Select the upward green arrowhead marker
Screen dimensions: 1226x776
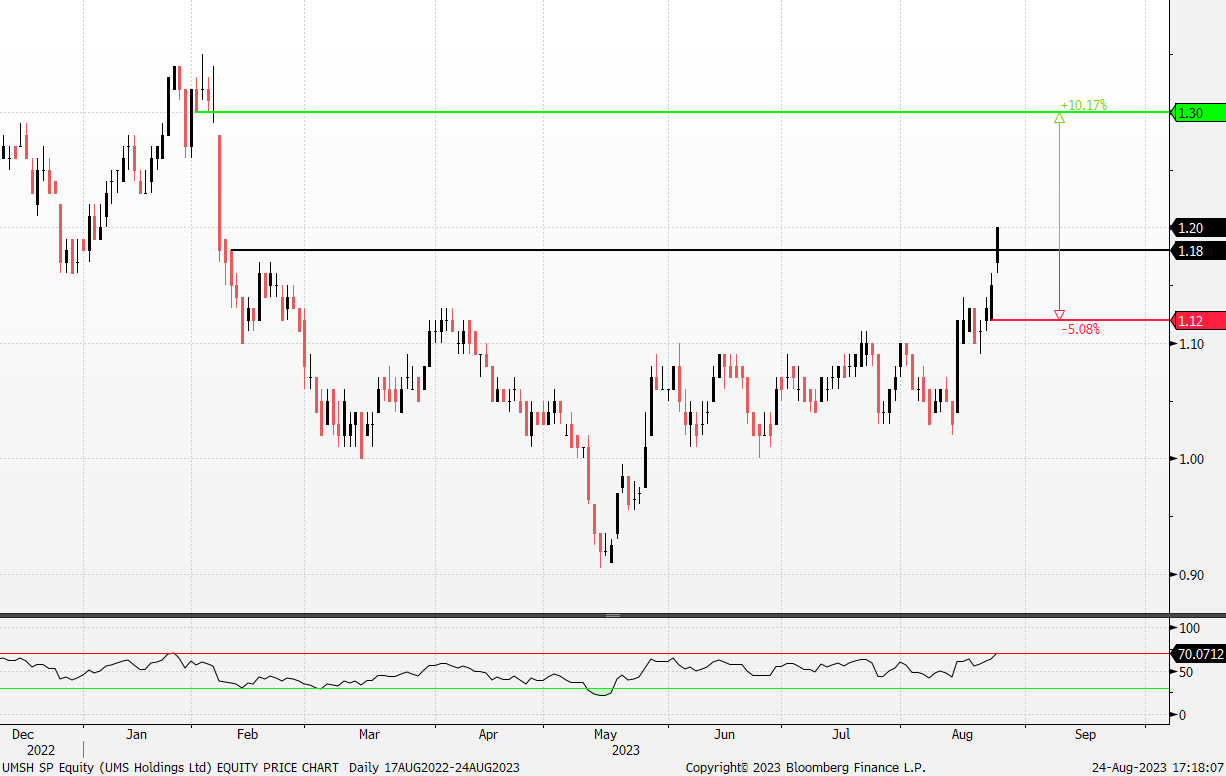1059,118
